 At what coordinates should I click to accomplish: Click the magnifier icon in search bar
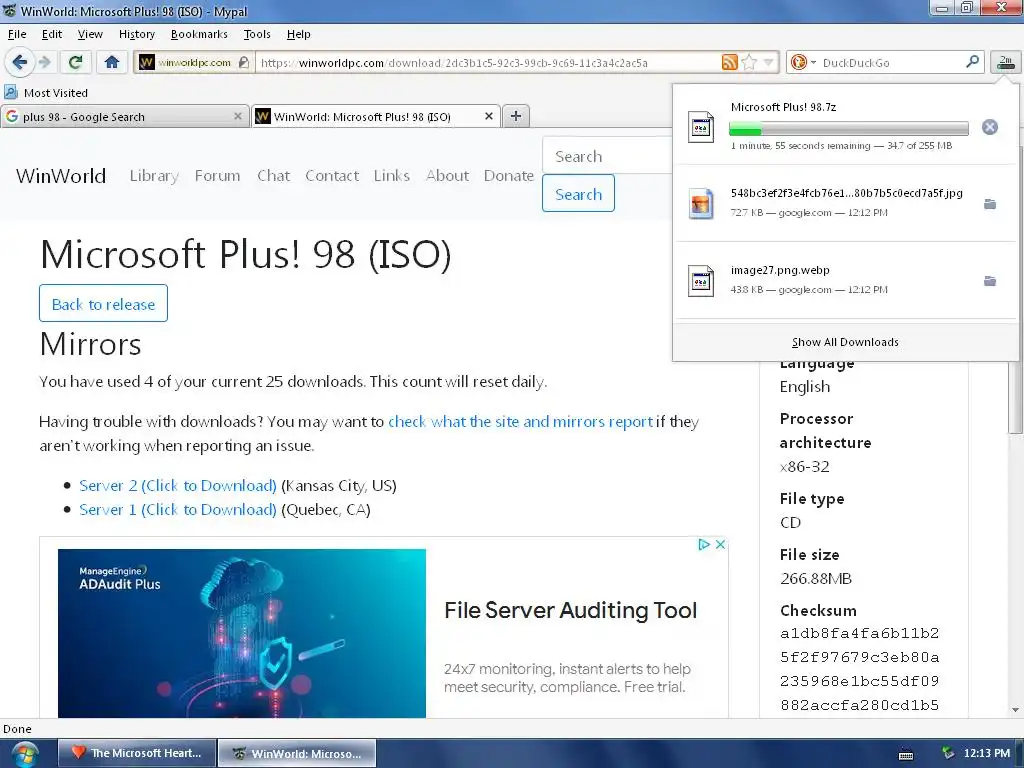point(972,62)
